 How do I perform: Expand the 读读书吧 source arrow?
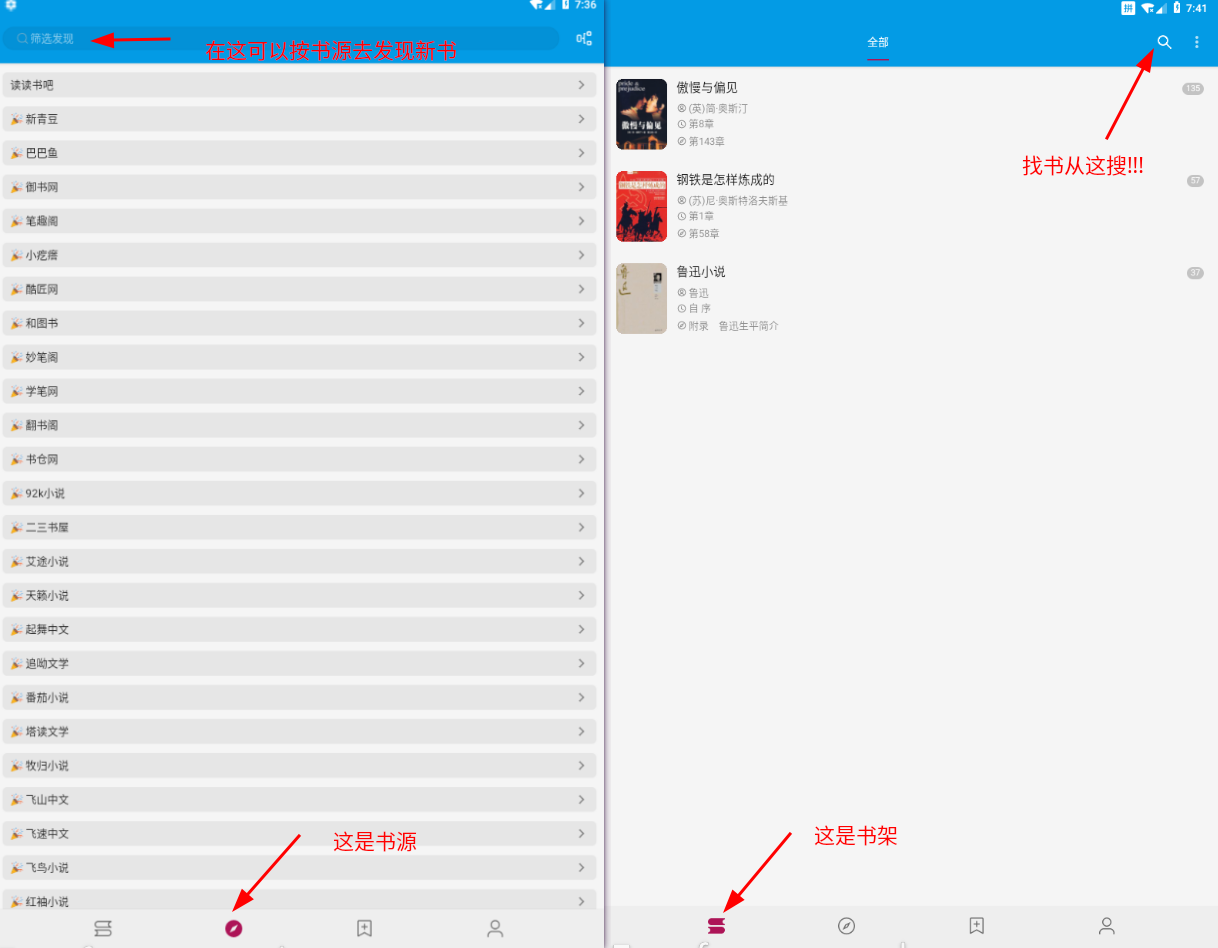point(581,85)
